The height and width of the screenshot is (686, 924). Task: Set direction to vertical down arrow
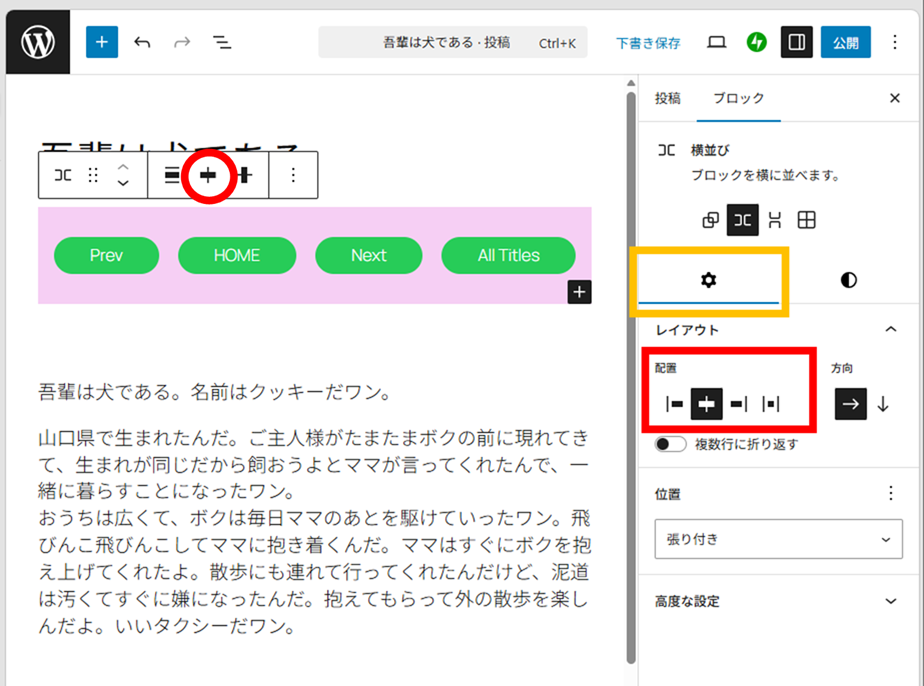click(x=883, y=404)
